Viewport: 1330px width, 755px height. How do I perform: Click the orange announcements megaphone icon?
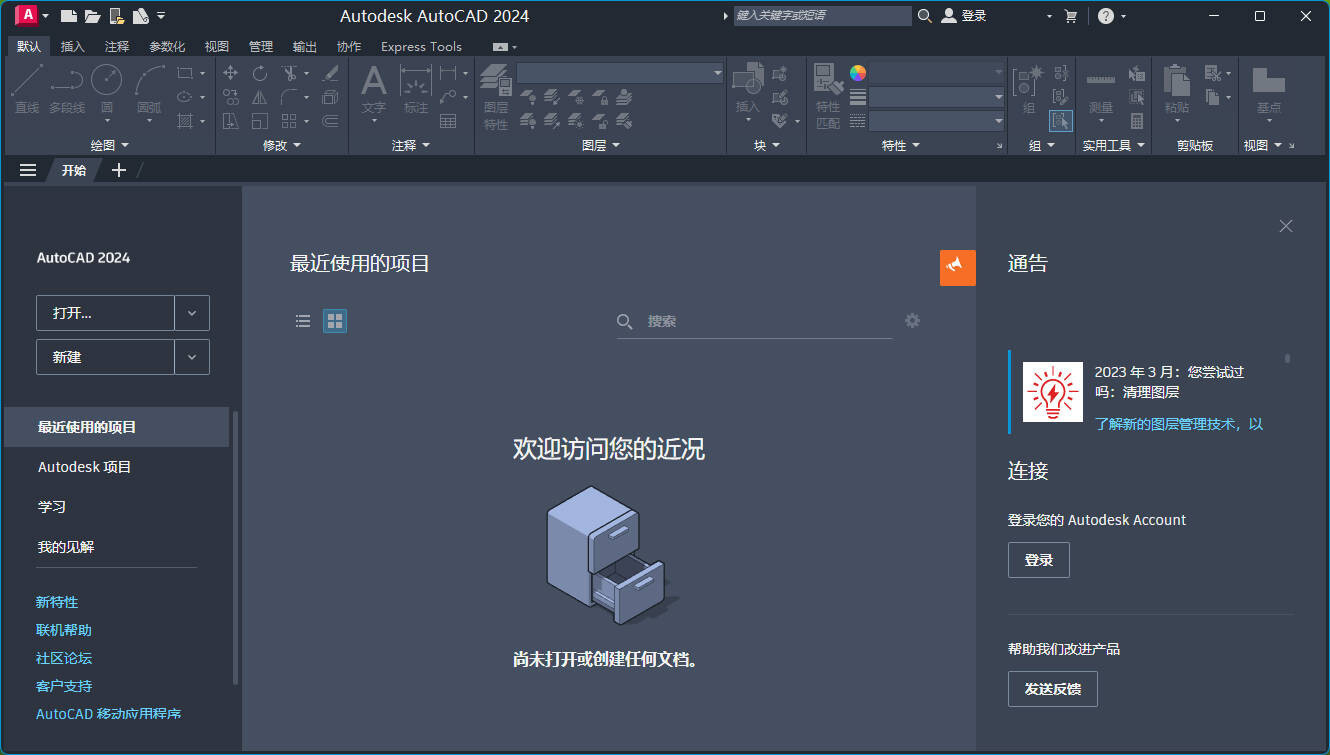(x=958, y=267)
